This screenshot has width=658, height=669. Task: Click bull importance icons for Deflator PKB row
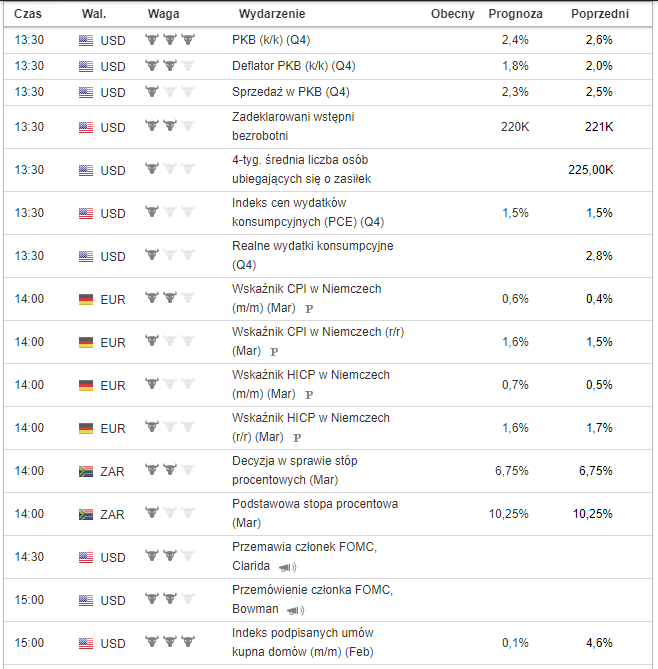(x=168, y=66)
